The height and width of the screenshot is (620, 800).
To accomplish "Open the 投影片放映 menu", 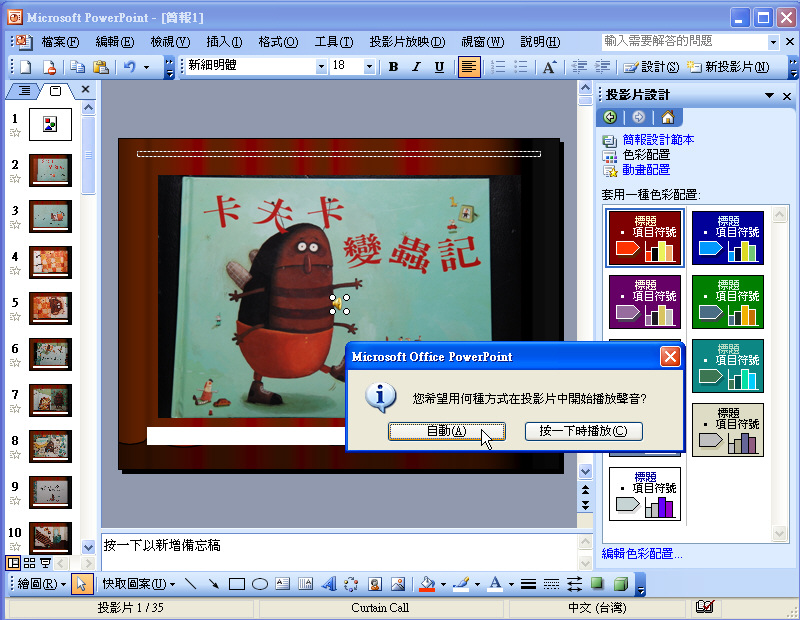I will point(407,42).
